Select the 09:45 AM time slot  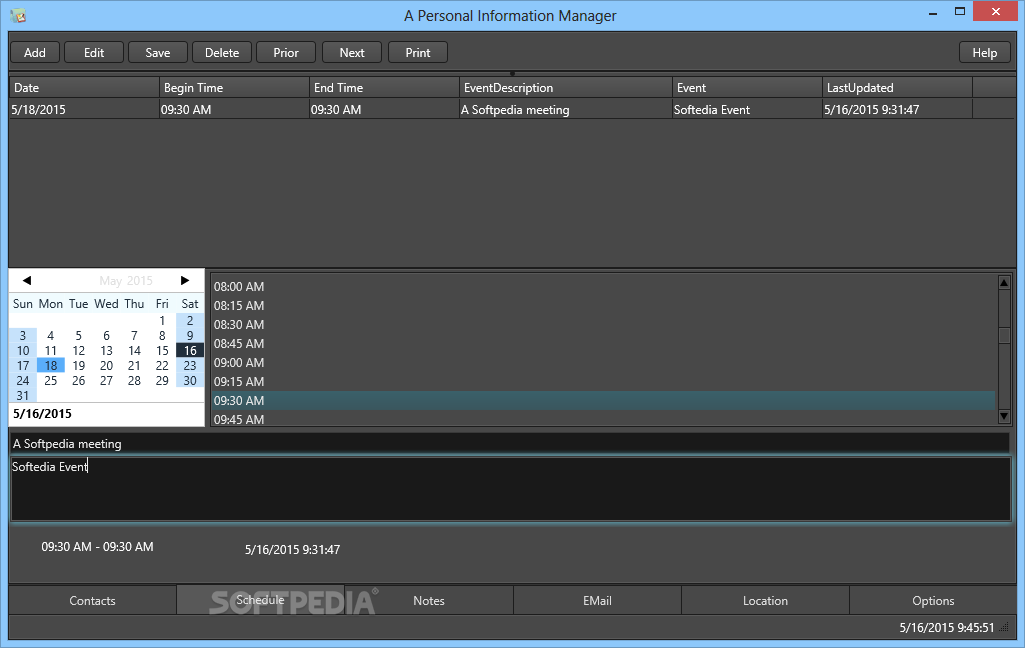603,418
